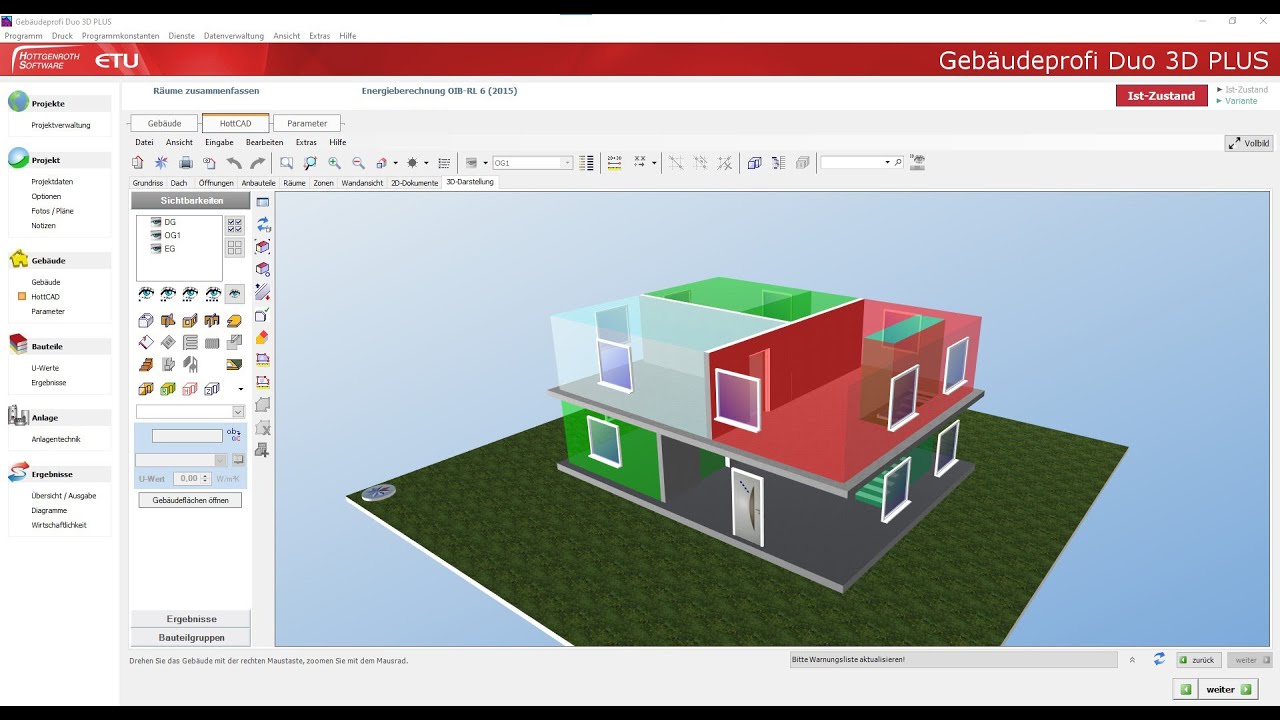This screenshot has width=1280, height=720.
Task: Click the wall cube icon in palette
Action: (x=146, y=321)
